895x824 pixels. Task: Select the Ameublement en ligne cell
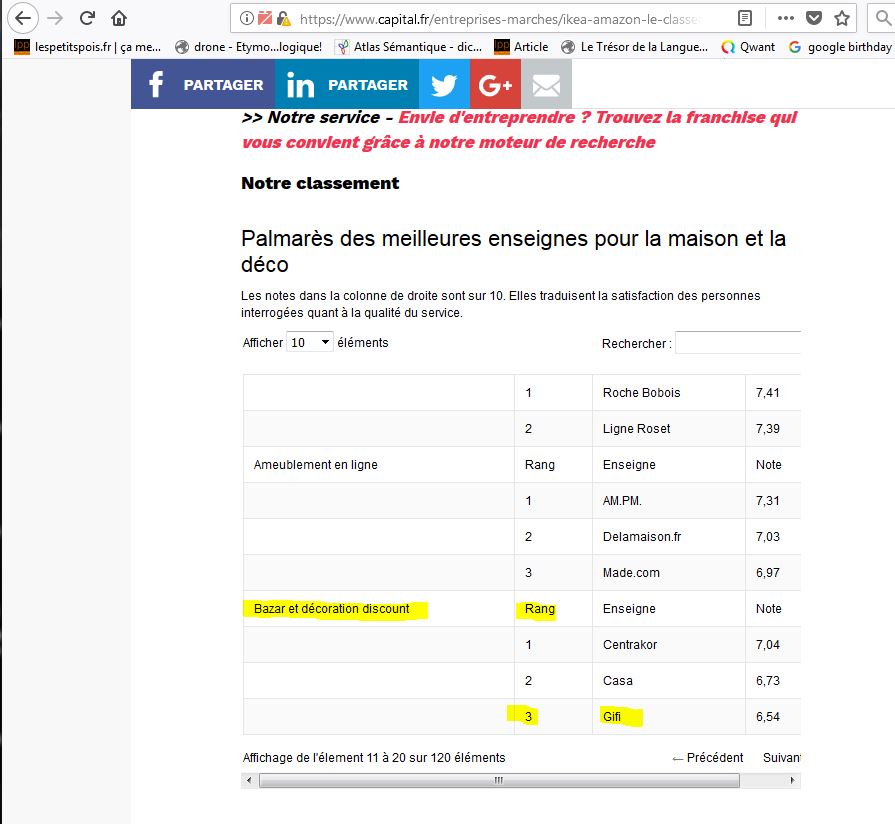click(x=379, y=464)
